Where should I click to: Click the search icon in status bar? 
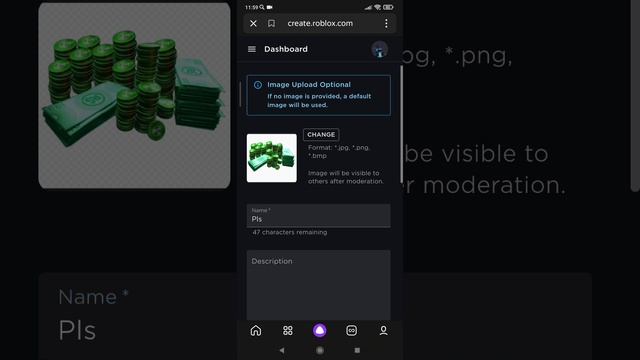[262, 7]
